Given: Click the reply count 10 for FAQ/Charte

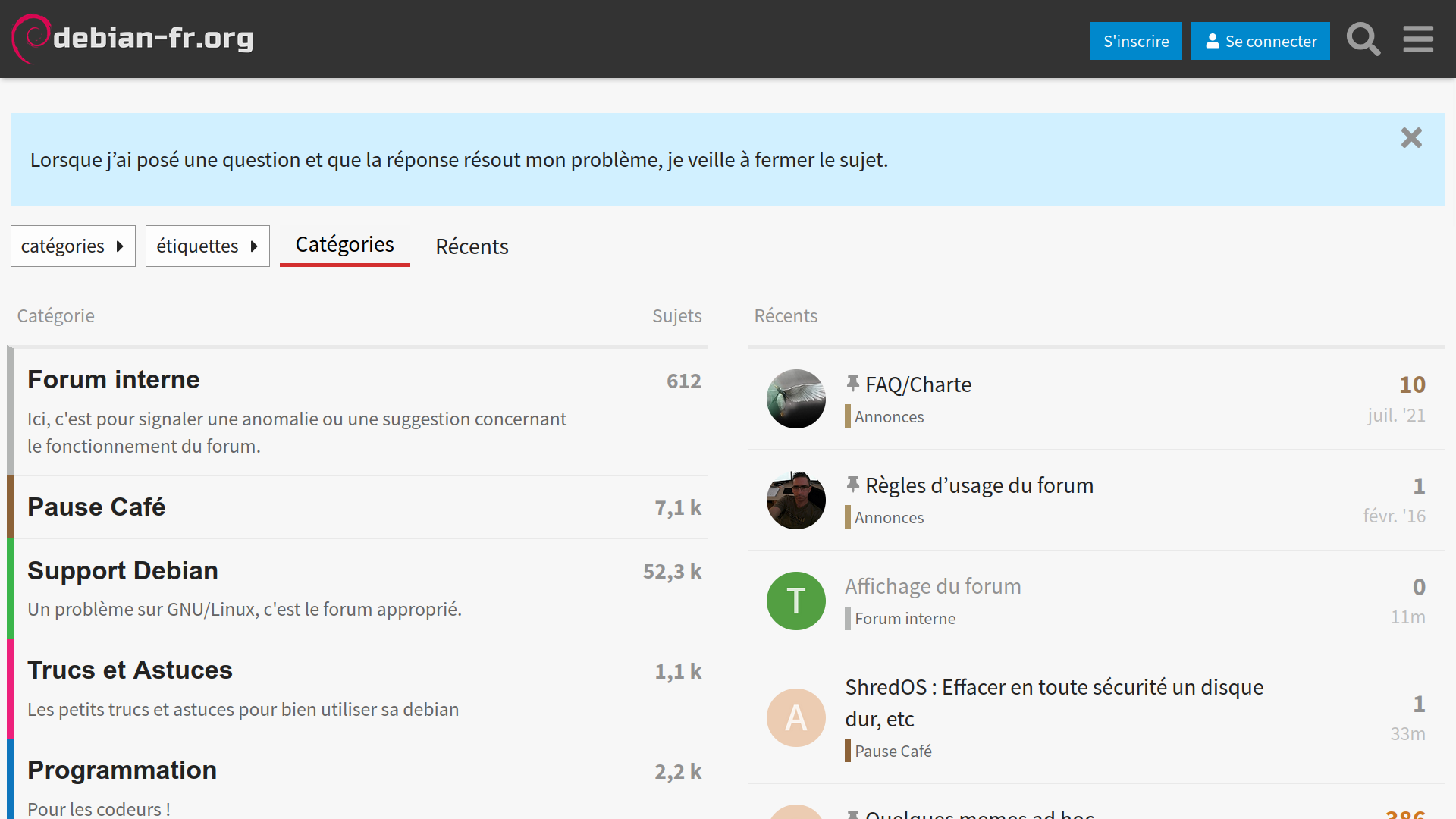Looking at the screenshot, I should 1412,384.
